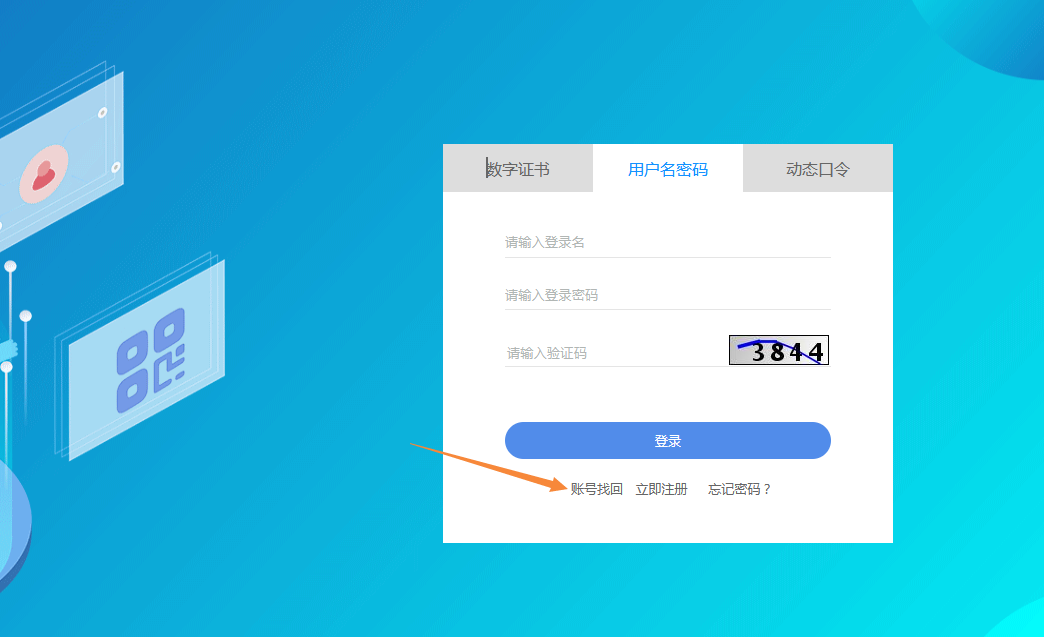Click the dark blue circle in top-right corner
The height and width of the screenshot is (637, 1044).
(990, 30)
